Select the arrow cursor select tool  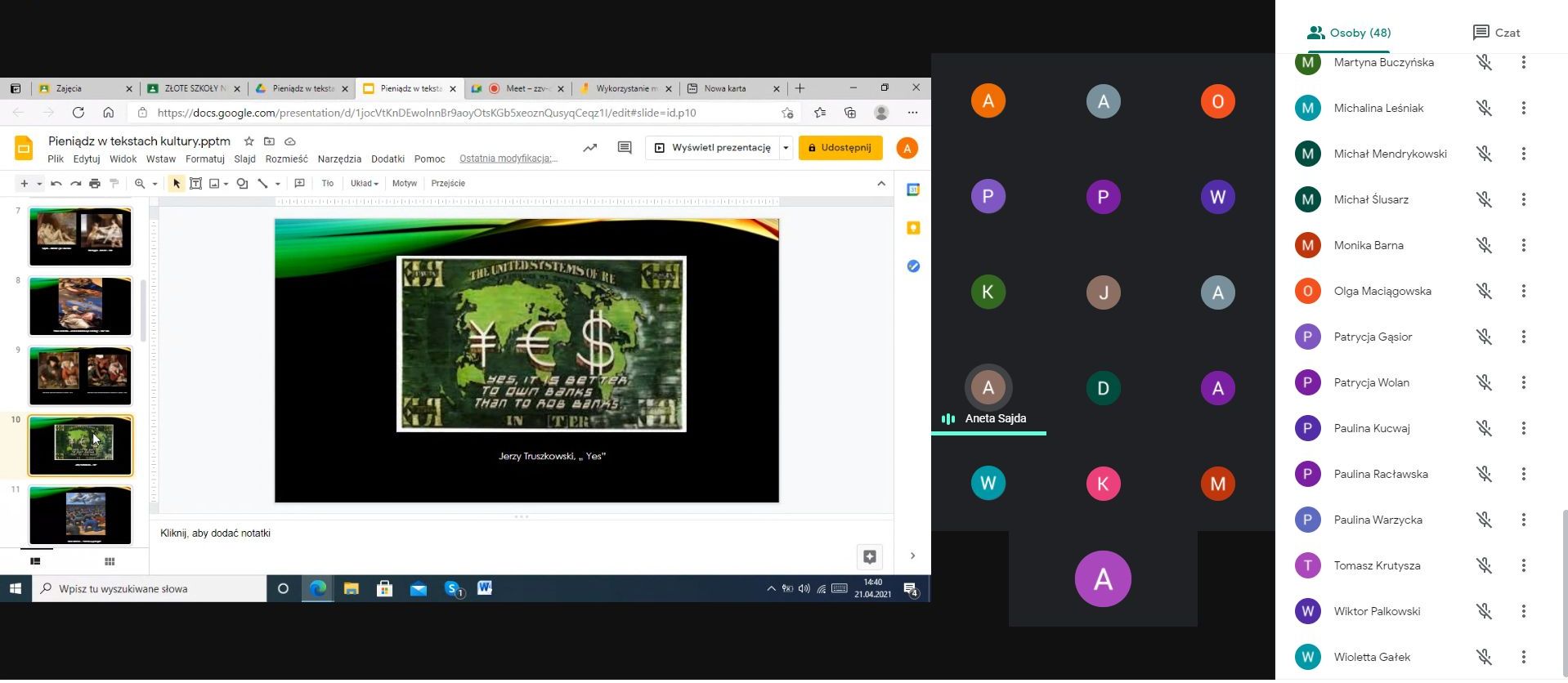tap(176, 184)
